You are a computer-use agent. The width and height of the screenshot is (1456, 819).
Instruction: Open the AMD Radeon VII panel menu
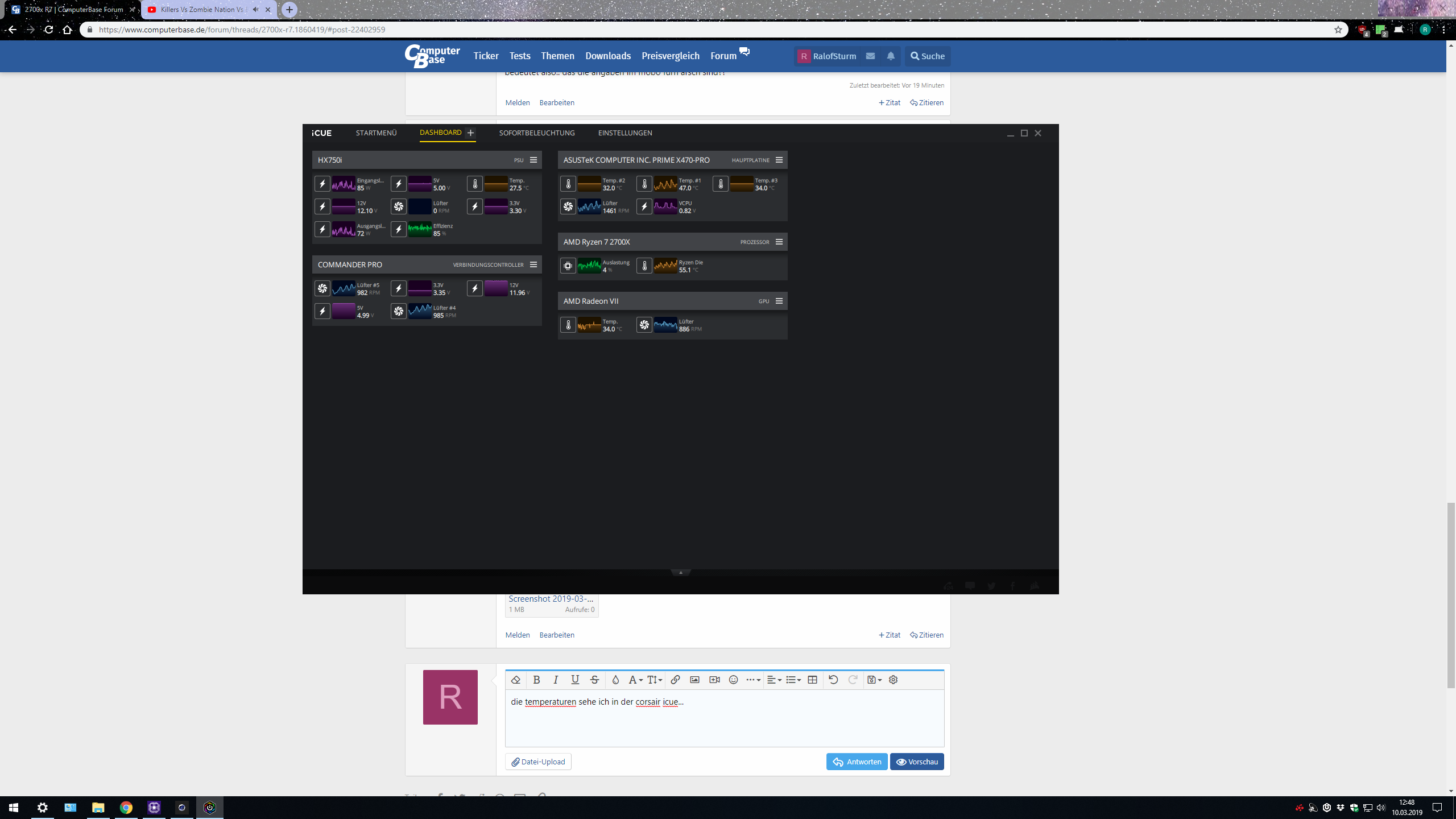pyautogui.click(x=779, y=301)
